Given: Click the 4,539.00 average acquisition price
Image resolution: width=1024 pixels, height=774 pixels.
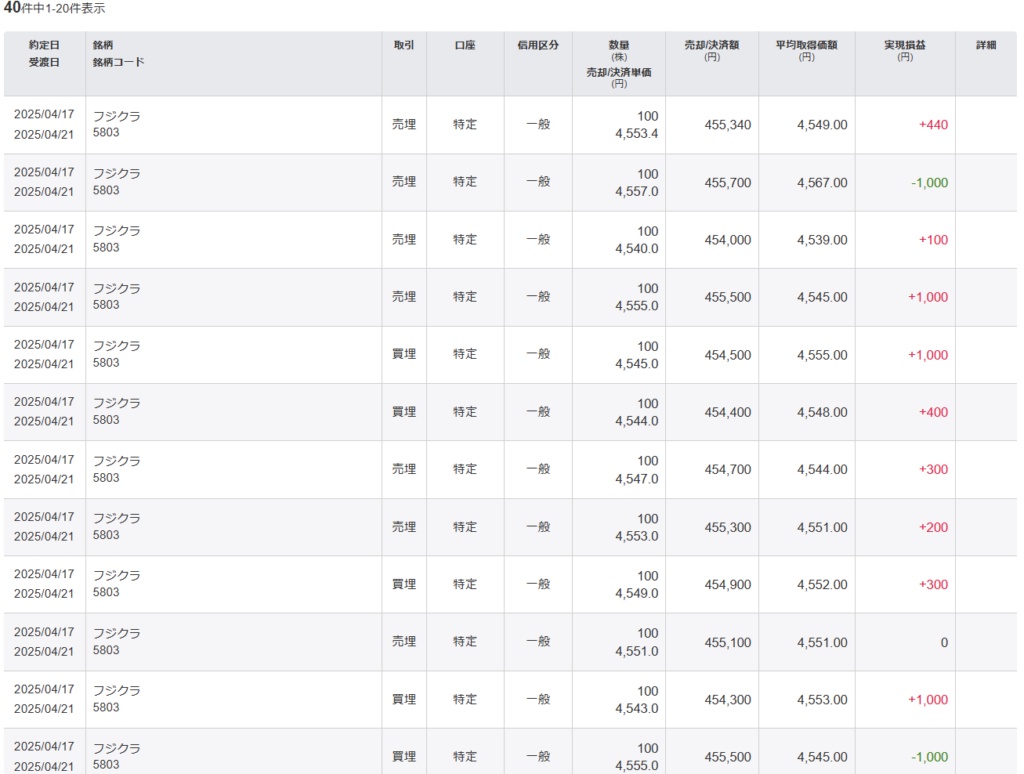Looking at the screenshot, I should coord(822,240).
